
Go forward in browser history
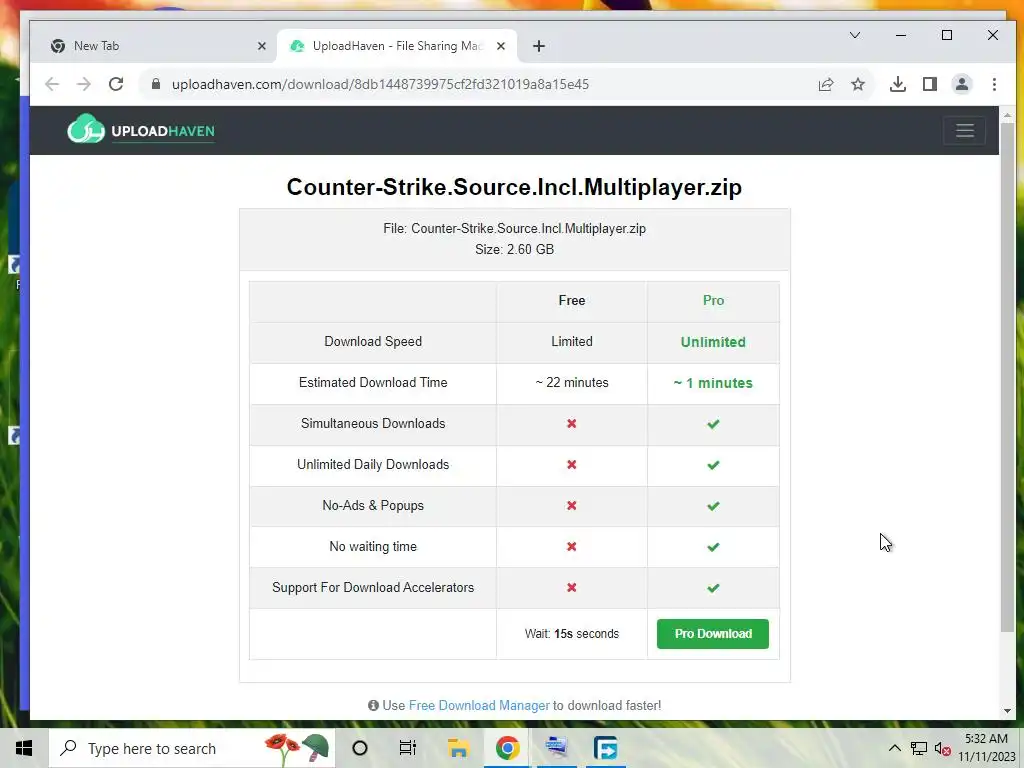pyautogui.click(x=84, y=84)
